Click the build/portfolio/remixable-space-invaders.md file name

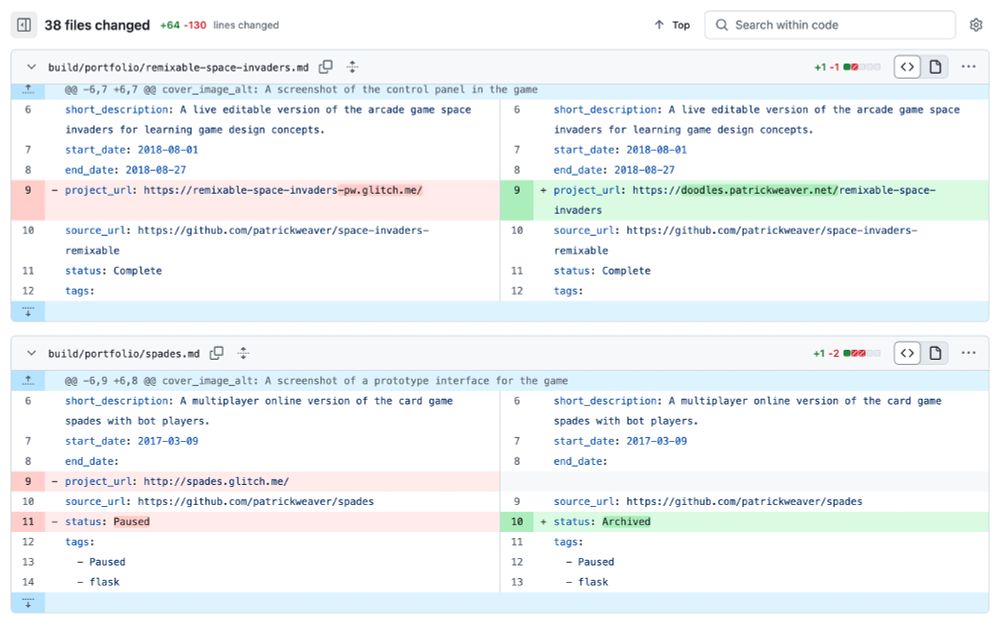178,67
